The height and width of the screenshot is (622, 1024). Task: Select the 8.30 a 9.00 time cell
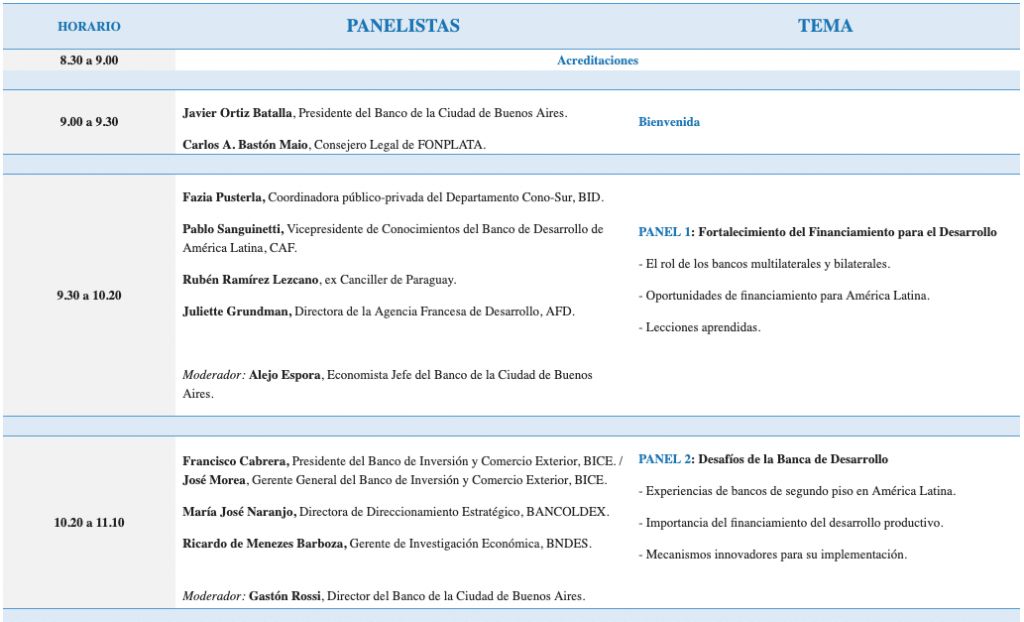tap(89, 60)
